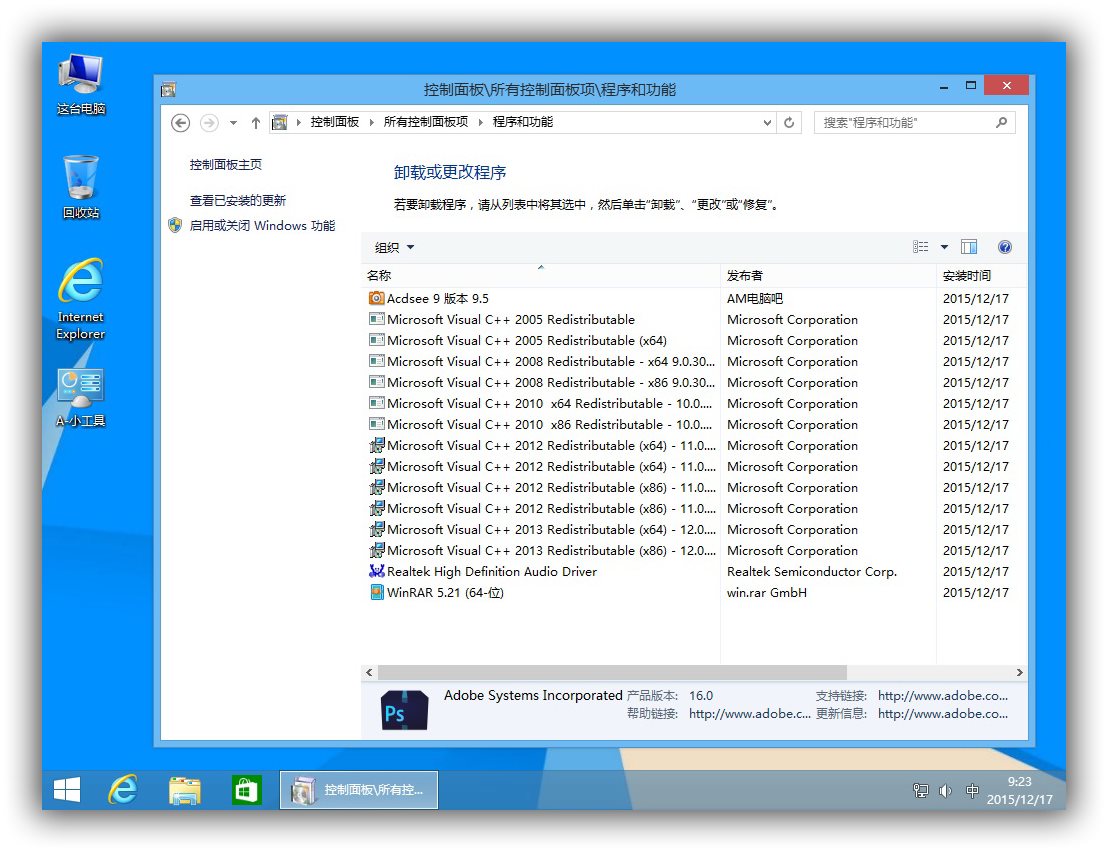Click the magnifier icon in the search box
This screenshot has height=852, width=1108.
(x=1001, y=122)
